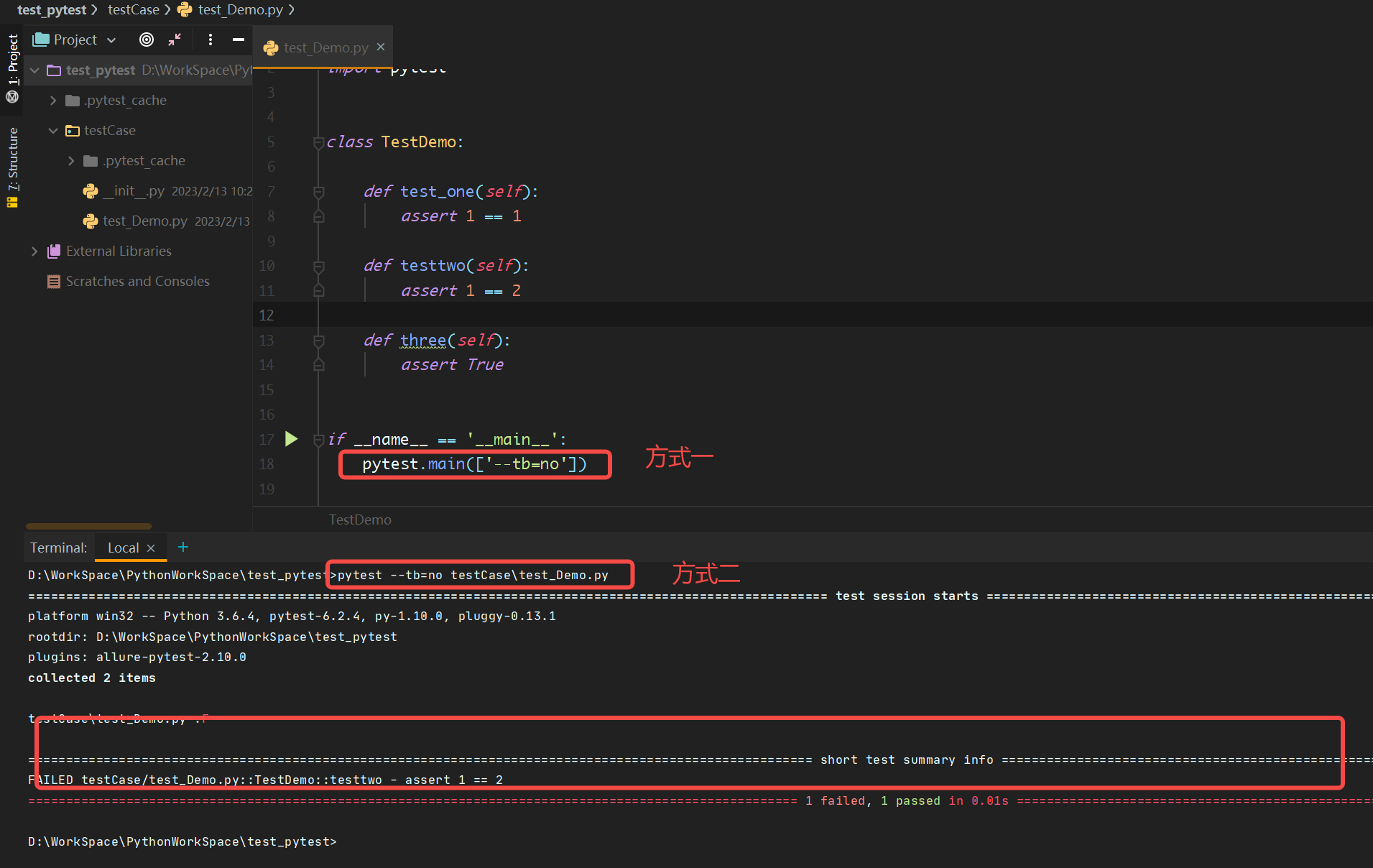The width and height of the screenshot is (1373, 868).
Task: Click the 'FAILED testCase/test_Demo.py' terminal line
Action: 265,780
